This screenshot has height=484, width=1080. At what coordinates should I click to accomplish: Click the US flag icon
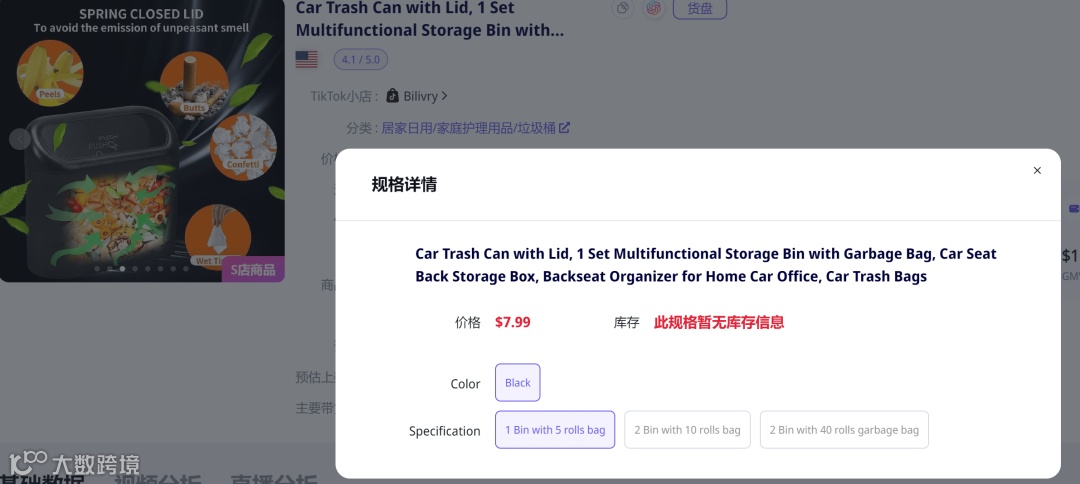pos(307,60)
